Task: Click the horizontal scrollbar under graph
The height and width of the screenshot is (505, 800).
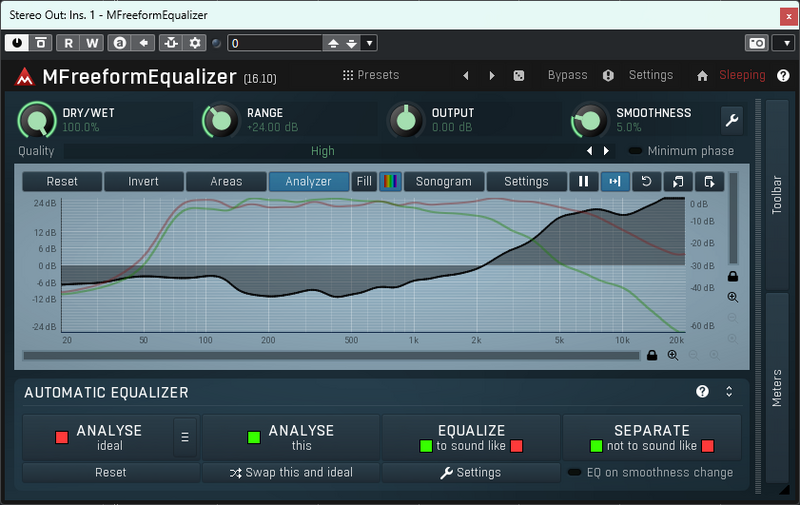Action: tap(331, 356)
